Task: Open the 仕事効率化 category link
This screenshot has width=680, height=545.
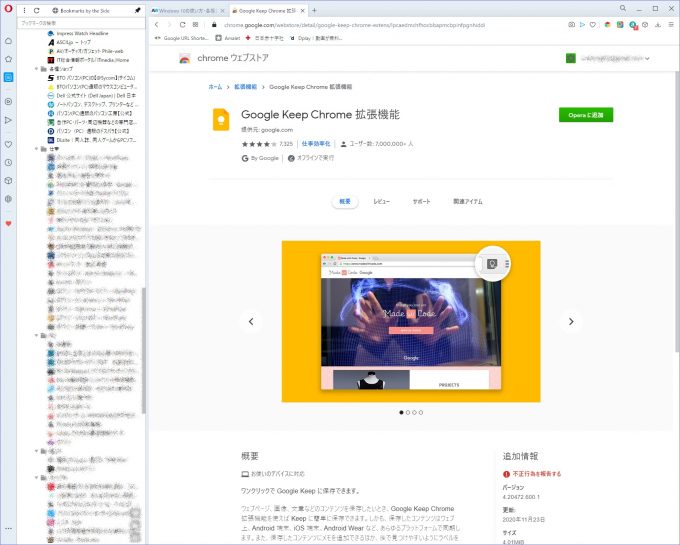Action: coord(316,144)
